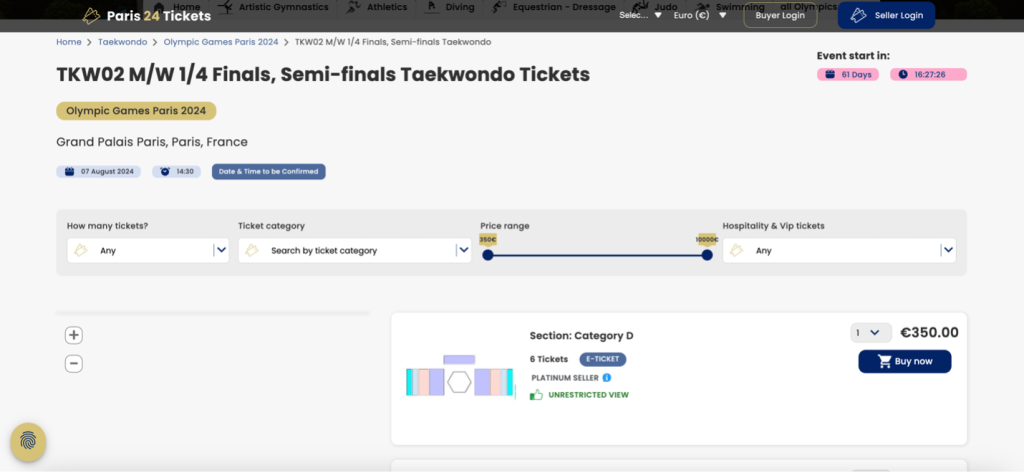Open the Olympic Games Paris 2024 breadcrumb
Screen dimensions: 1024x473
pyautogui.click(x=223, y=42)
